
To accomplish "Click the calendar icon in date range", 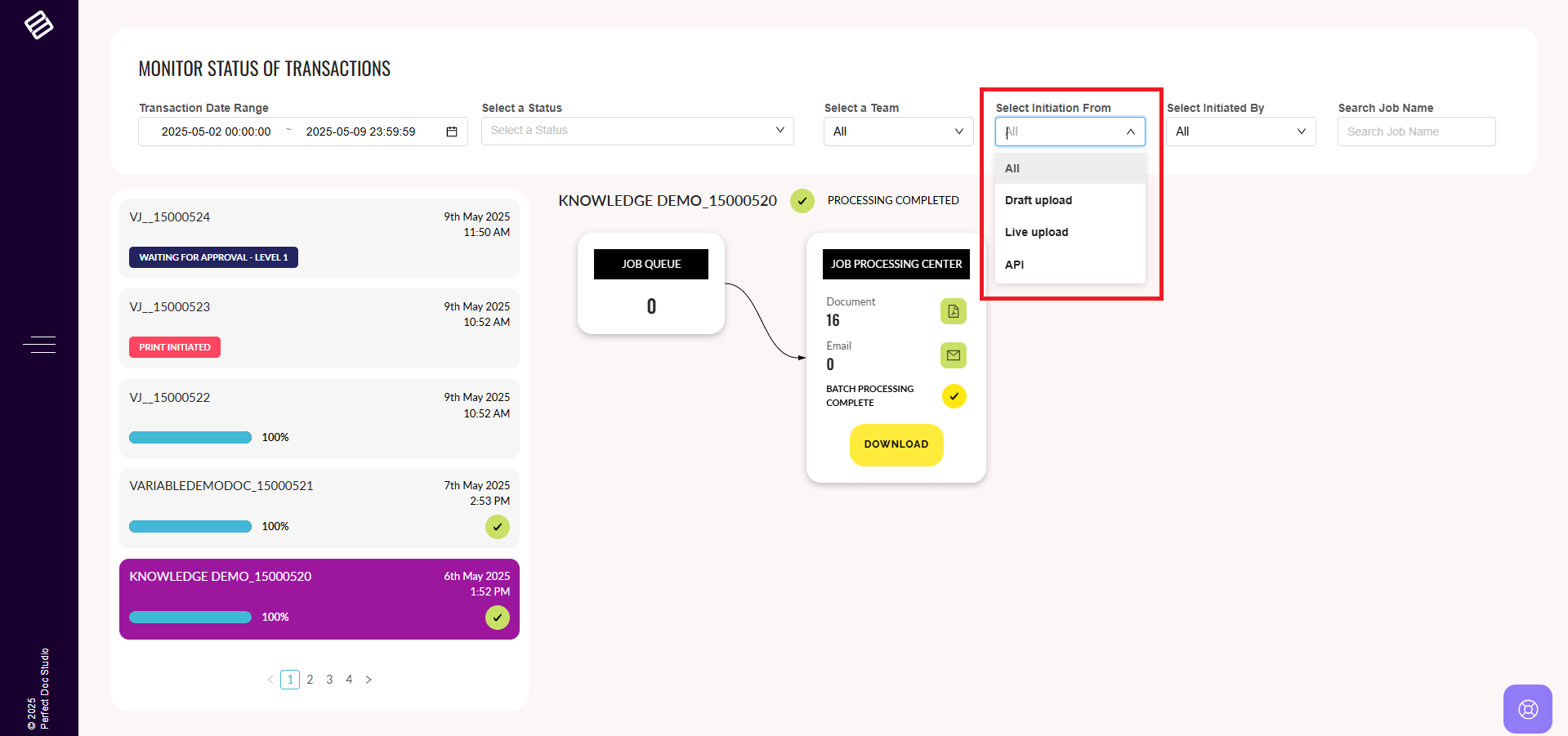I will coord(452,132).
